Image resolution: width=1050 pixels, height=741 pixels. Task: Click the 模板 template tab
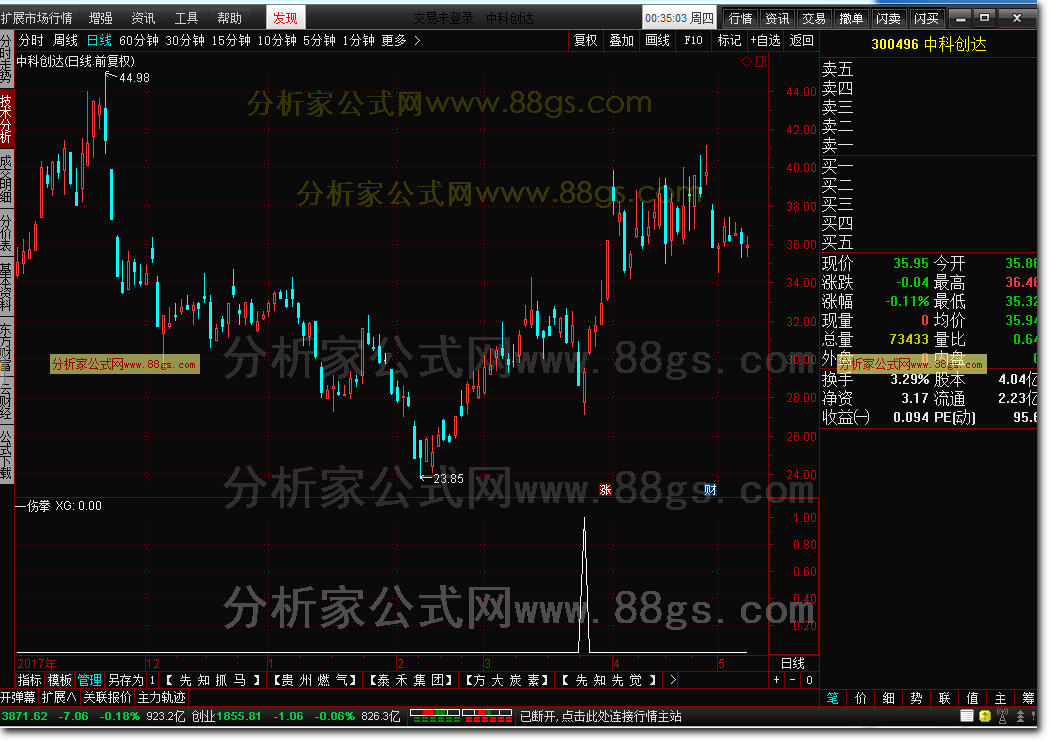click(59, 680)
